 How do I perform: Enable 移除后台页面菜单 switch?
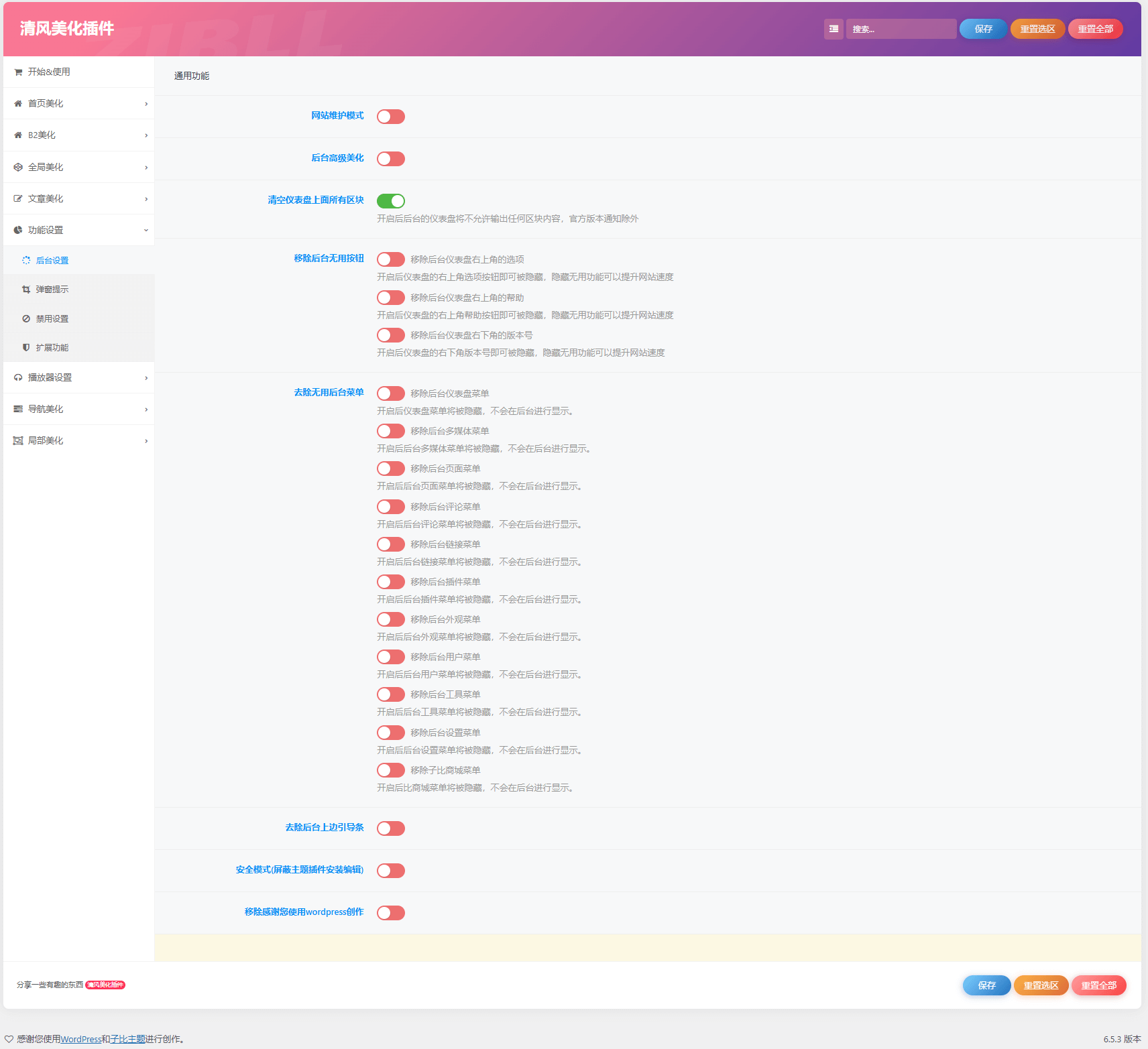point(391,469)
